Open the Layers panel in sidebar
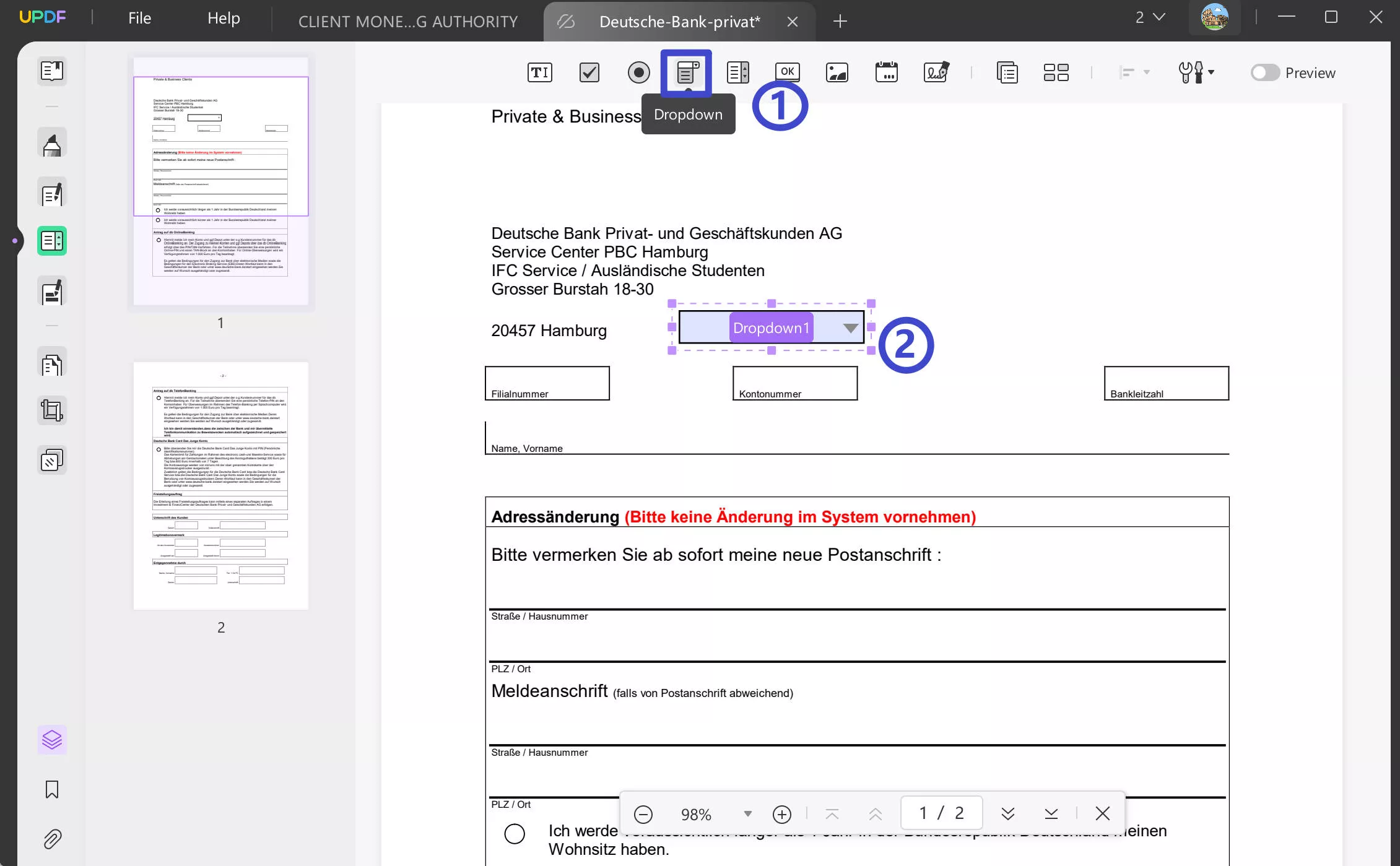Viewport: 1400px width, 866px height. click(52, 740)
